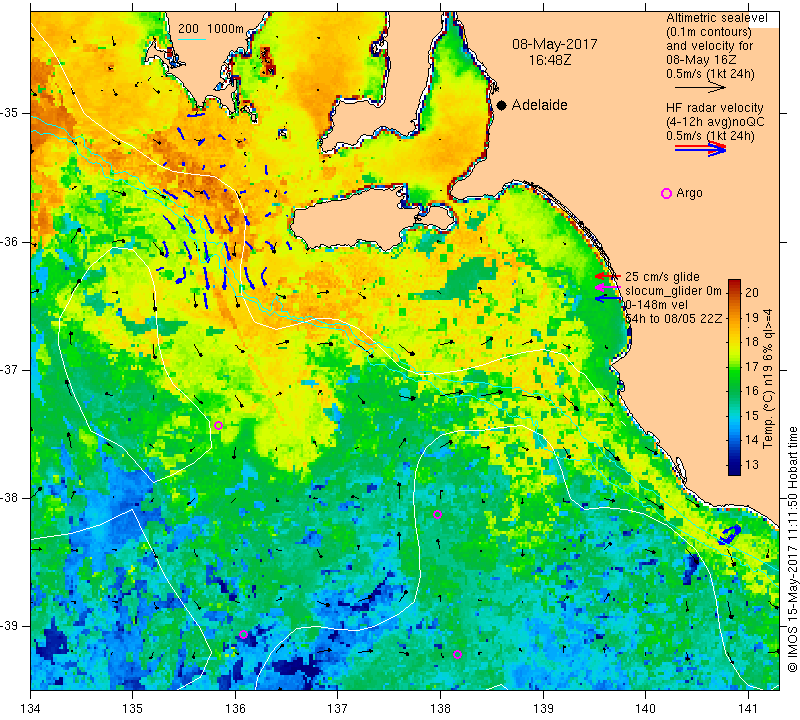Viewport: 800px width, 720px height.
Task: Click the magenta Argo circle in the legend
Action: click(666, 193)
